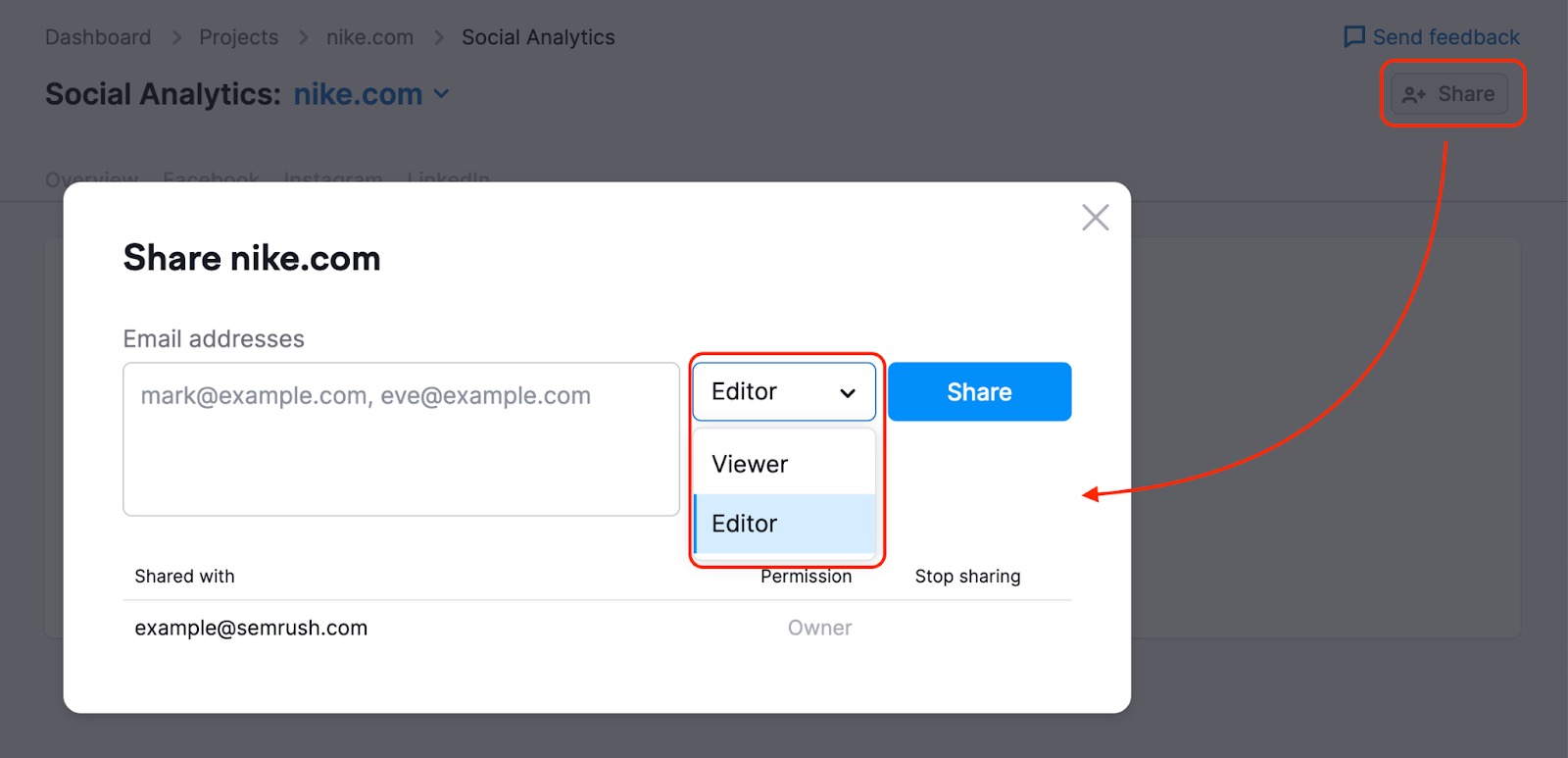Go to Dashboard in the breadcrumb
Screen dimensions: 1568x758
[98, 37]
